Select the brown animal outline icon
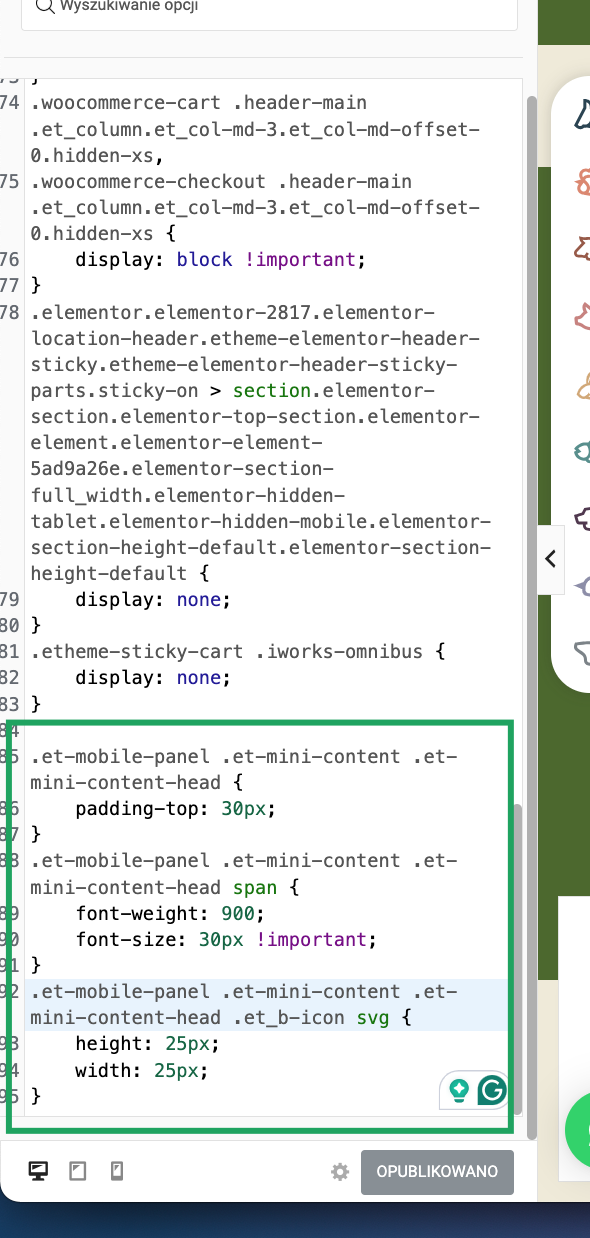This screenshot has width=590, height=1238. point(581,246)
